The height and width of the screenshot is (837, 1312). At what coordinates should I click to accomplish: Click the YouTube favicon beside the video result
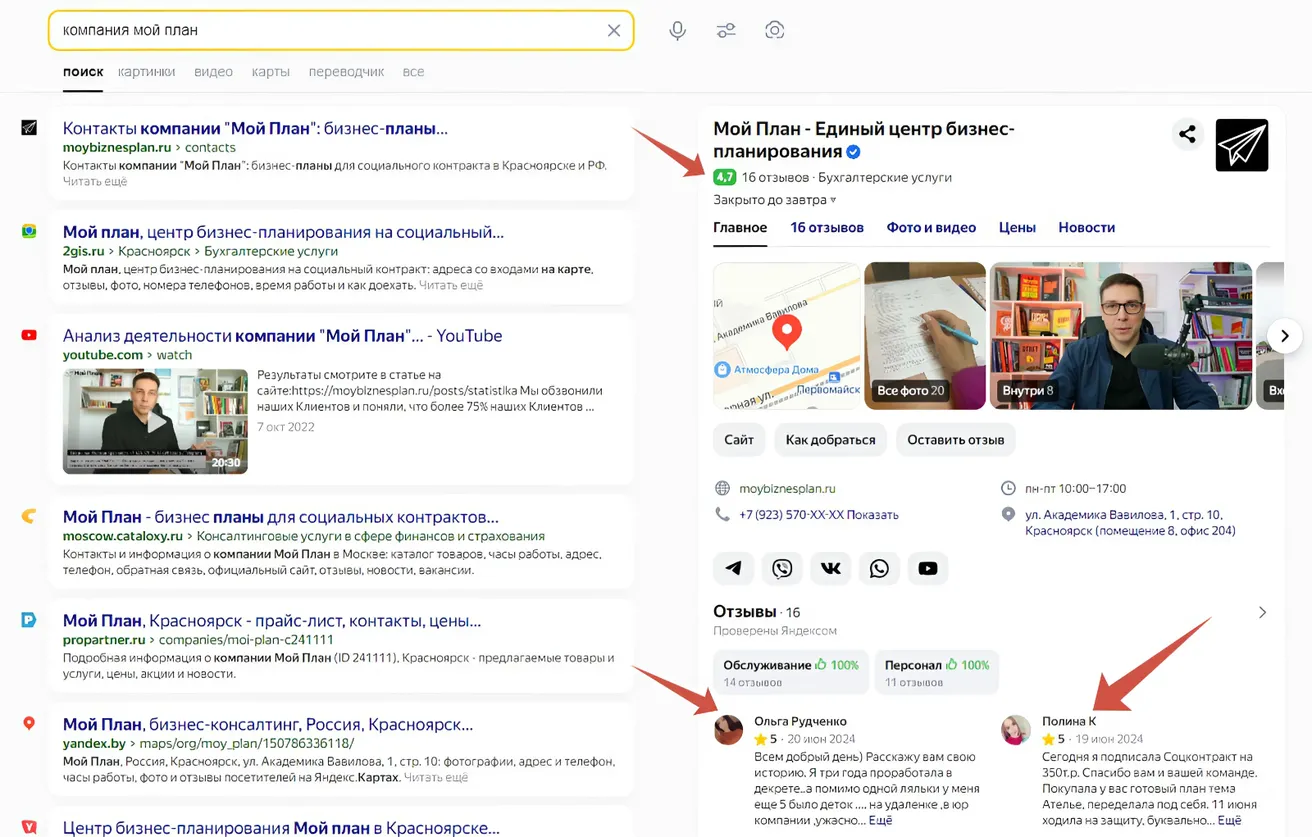tap(30, 335)
